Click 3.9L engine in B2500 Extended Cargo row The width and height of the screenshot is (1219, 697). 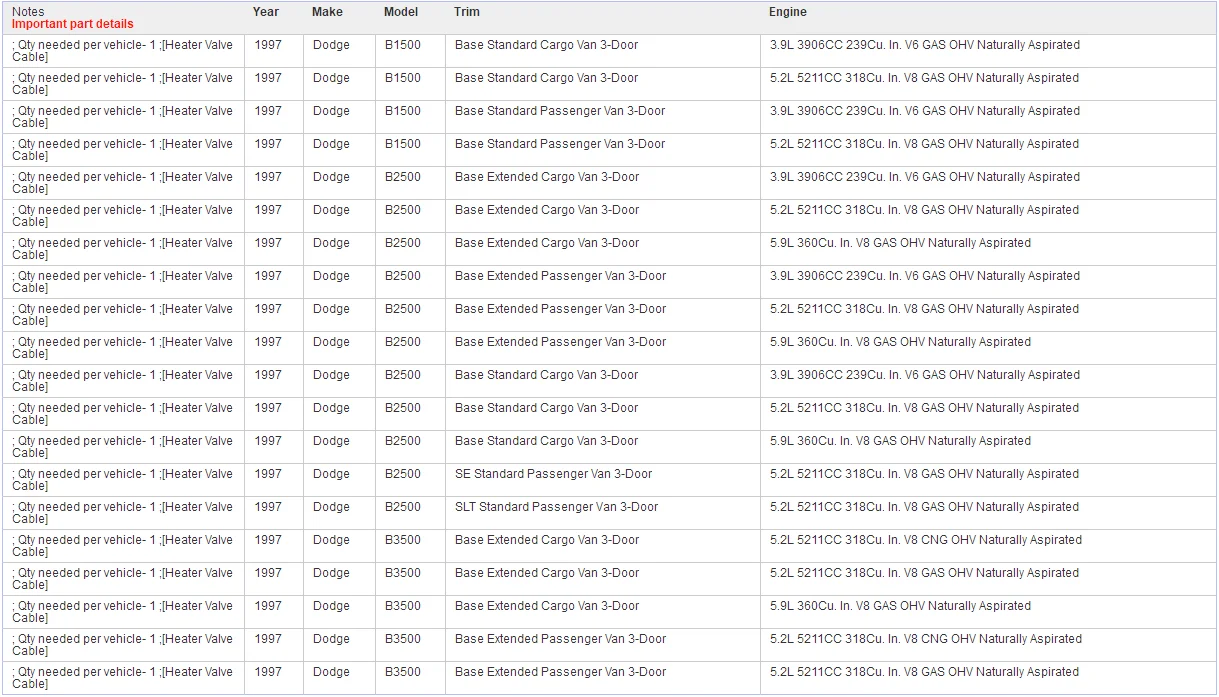[925, 177]
